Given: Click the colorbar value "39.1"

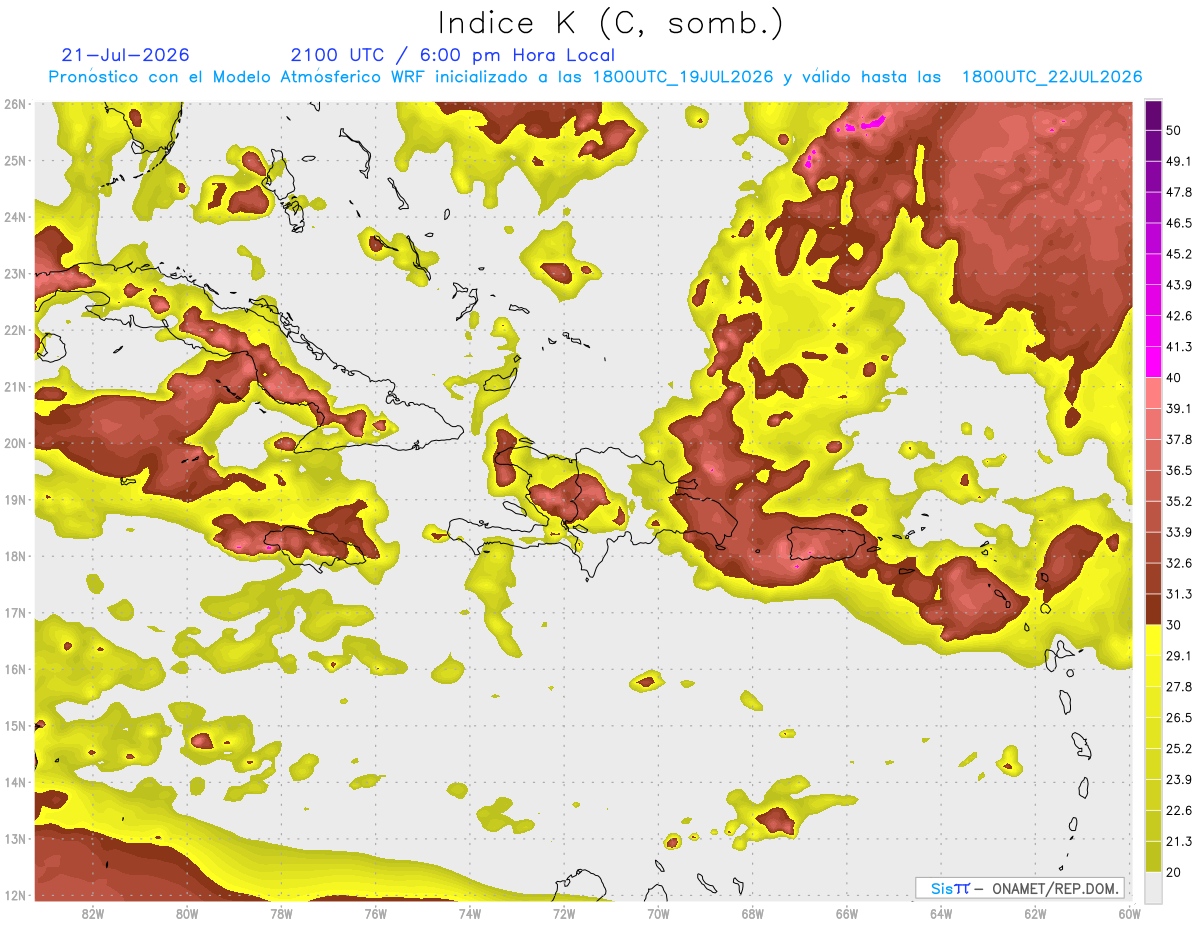Looking at the screenshot, I should tap(1179, 409).
